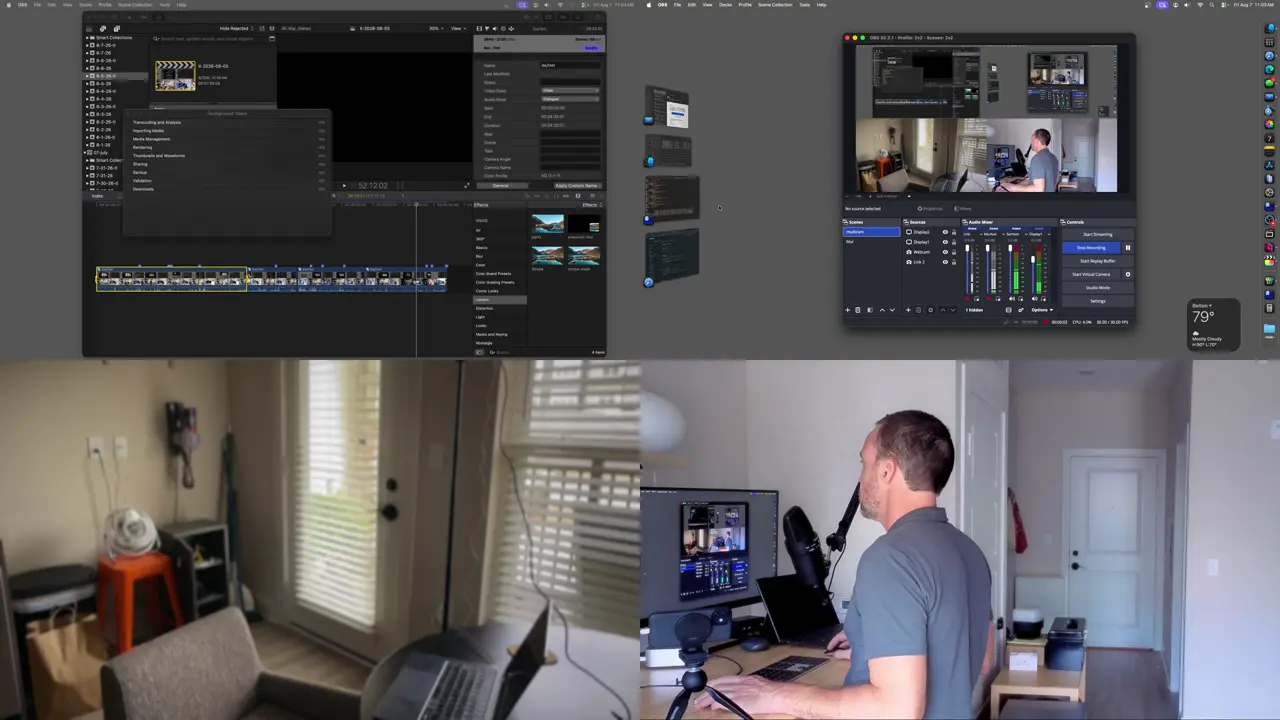The width and height of the screenshot is (1280, 720).
Task: Open Profile menu on OBS display menu bar
Action: click(744, 5)
